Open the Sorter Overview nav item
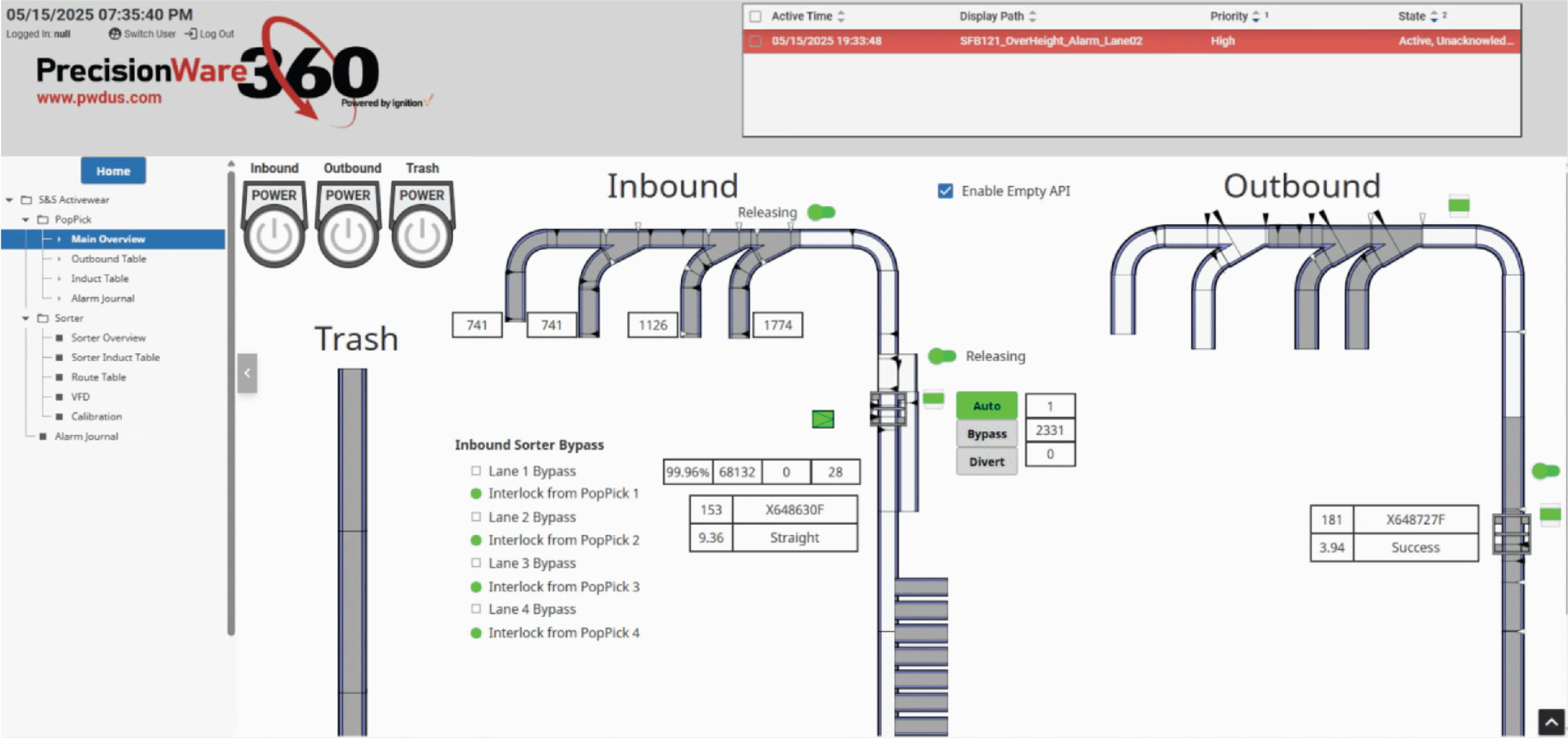Viewport: 1568px width, 738px height. tap(108, 337)
